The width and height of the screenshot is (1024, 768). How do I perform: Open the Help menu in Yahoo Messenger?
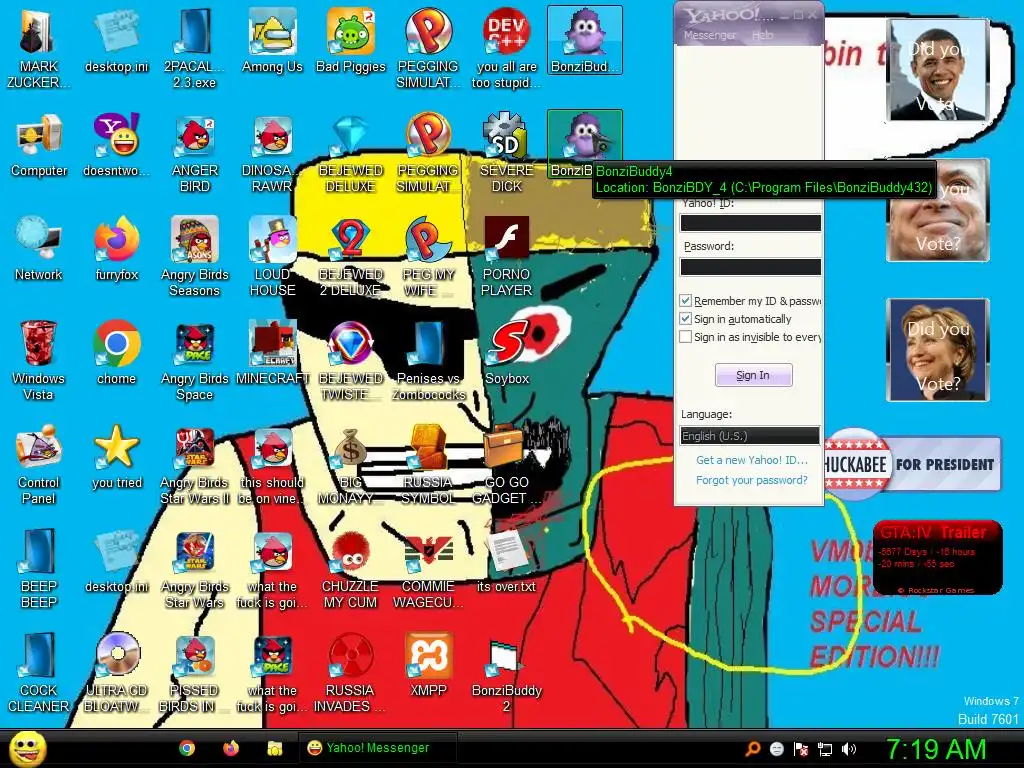click(762, 35)
